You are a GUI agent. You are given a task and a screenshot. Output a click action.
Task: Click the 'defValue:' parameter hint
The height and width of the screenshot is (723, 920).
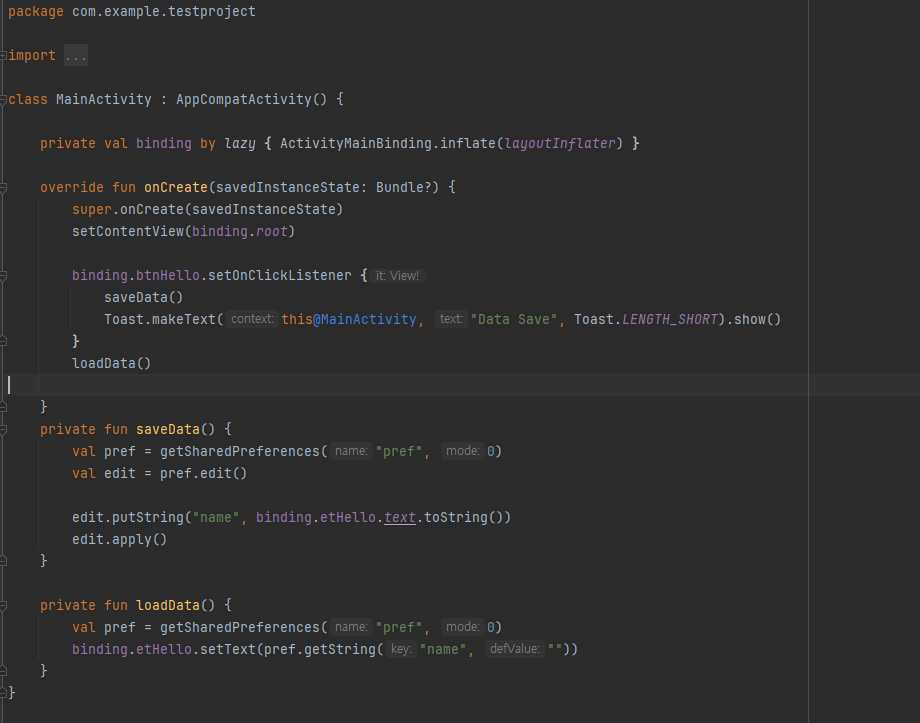tap(515, 649)
